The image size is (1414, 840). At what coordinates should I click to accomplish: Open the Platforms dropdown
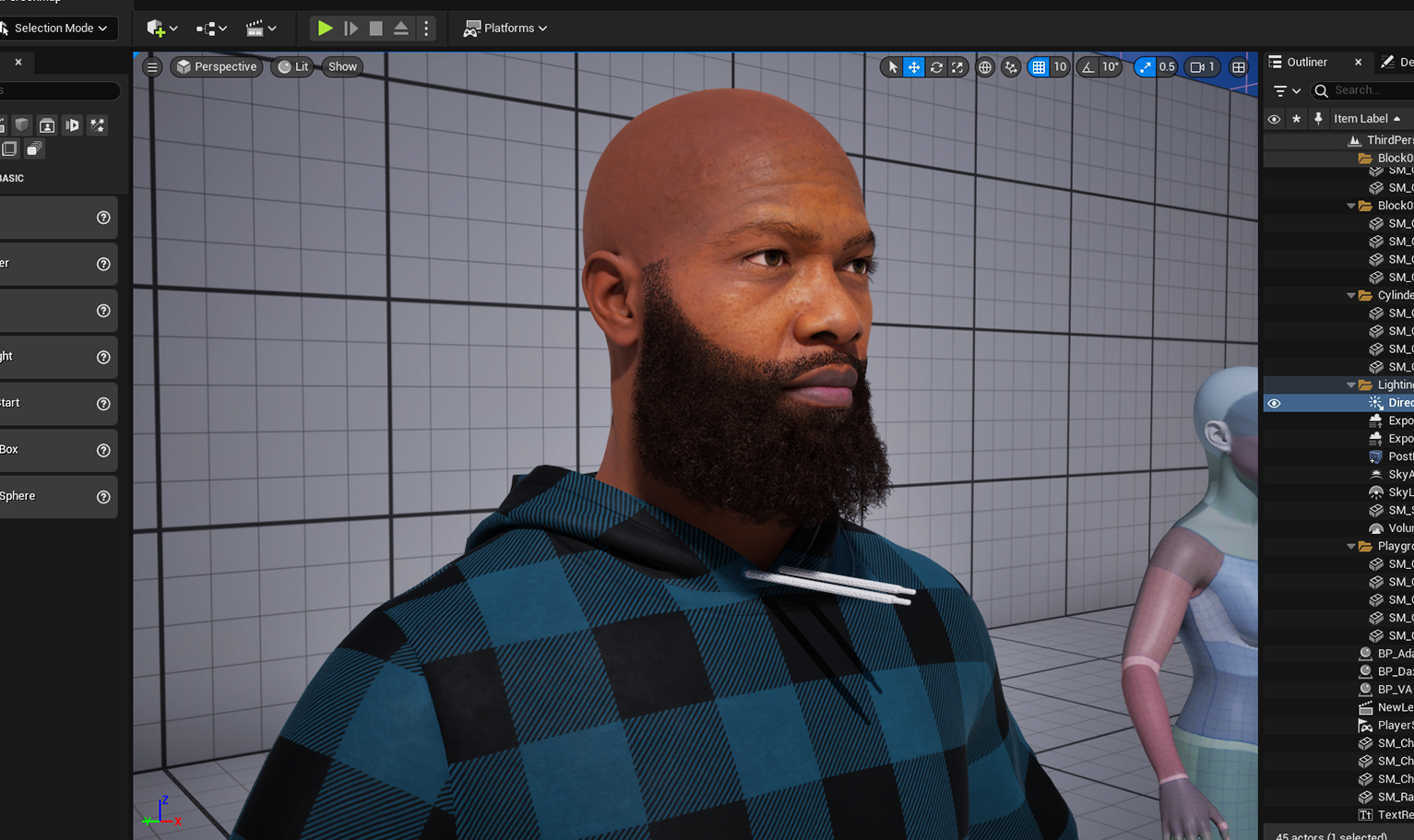[505, 29]
